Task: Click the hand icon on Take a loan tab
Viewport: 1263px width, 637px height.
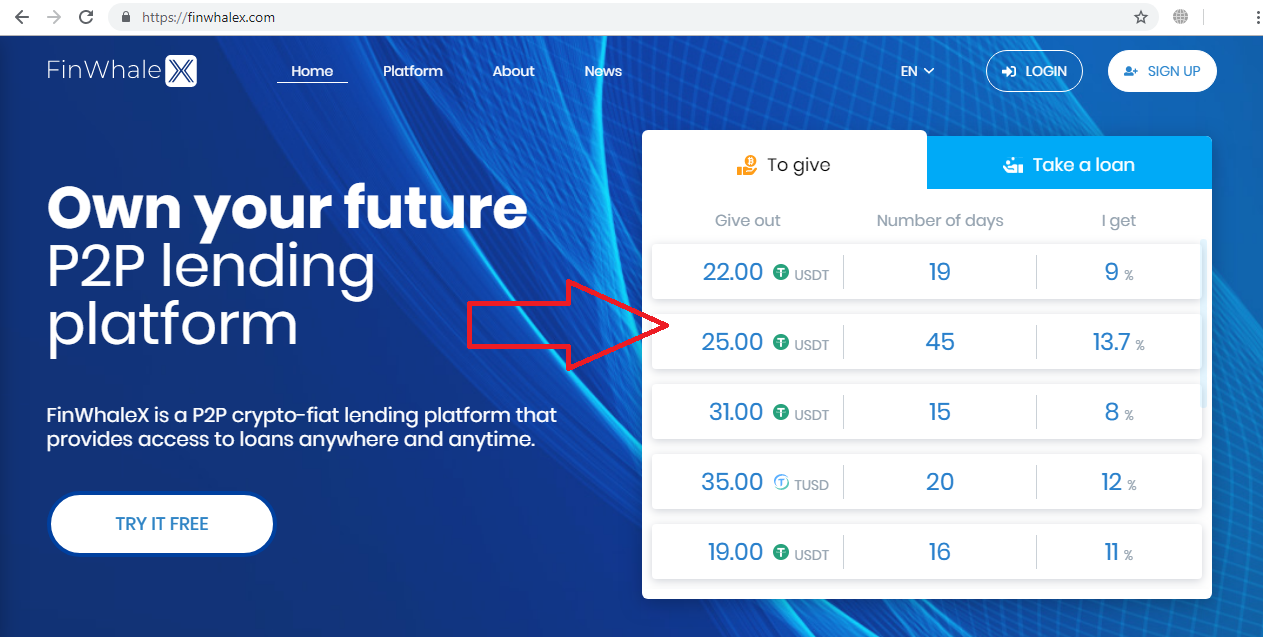Action: (1013, 165)
